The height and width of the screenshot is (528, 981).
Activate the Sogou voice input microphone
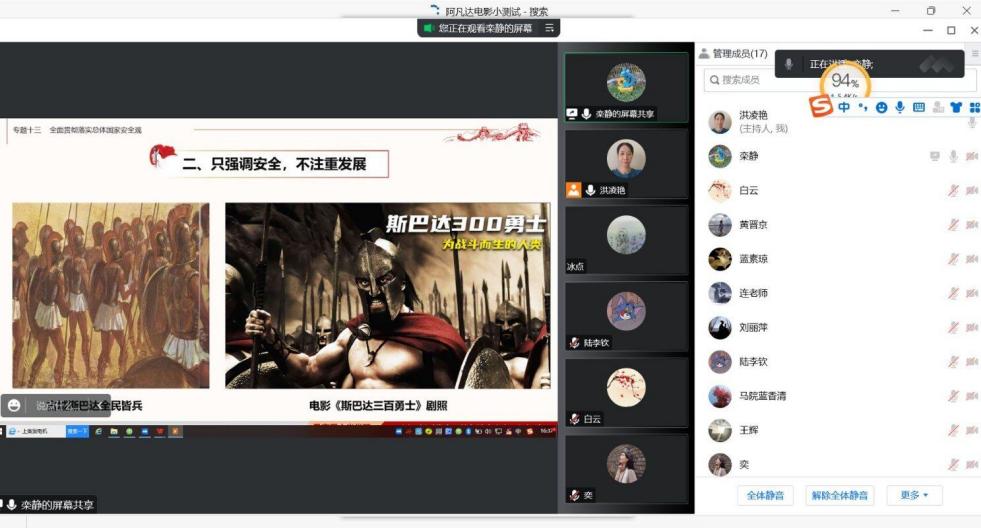(899, 107)
